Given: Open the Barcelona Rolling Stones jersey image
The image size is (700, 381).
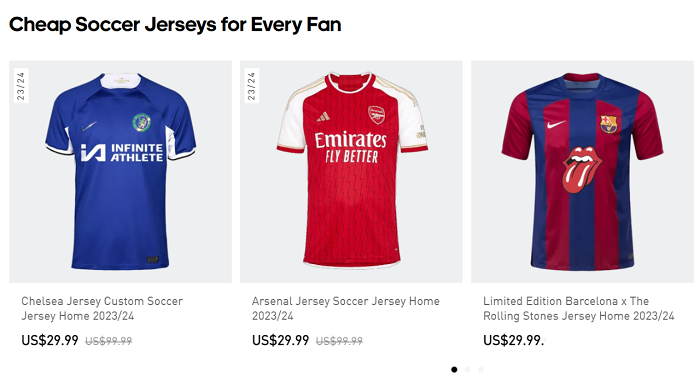Looking at the screenshot, I should point(582,172).
